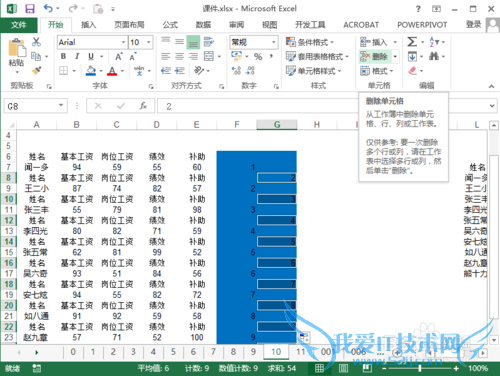Save the workbook with the floppy icon
Screen dimensions: 500x376
coord(30,9)
